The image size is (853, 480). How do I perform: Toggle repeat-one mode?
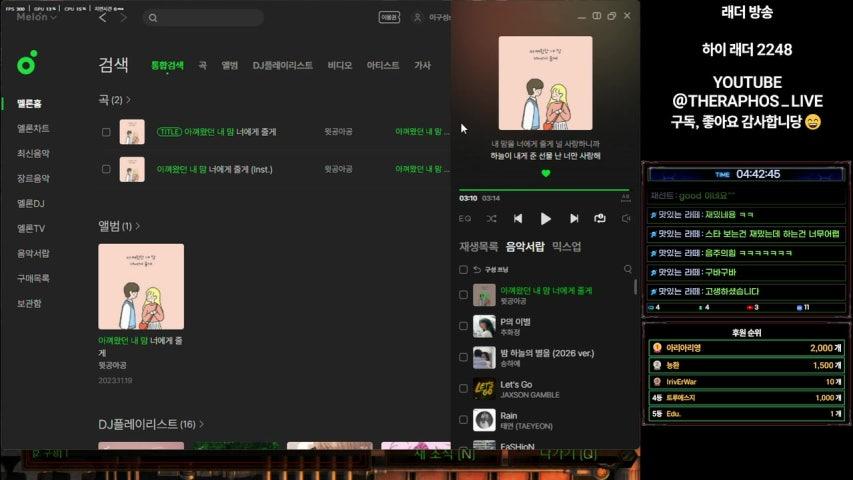click(600, 218)
